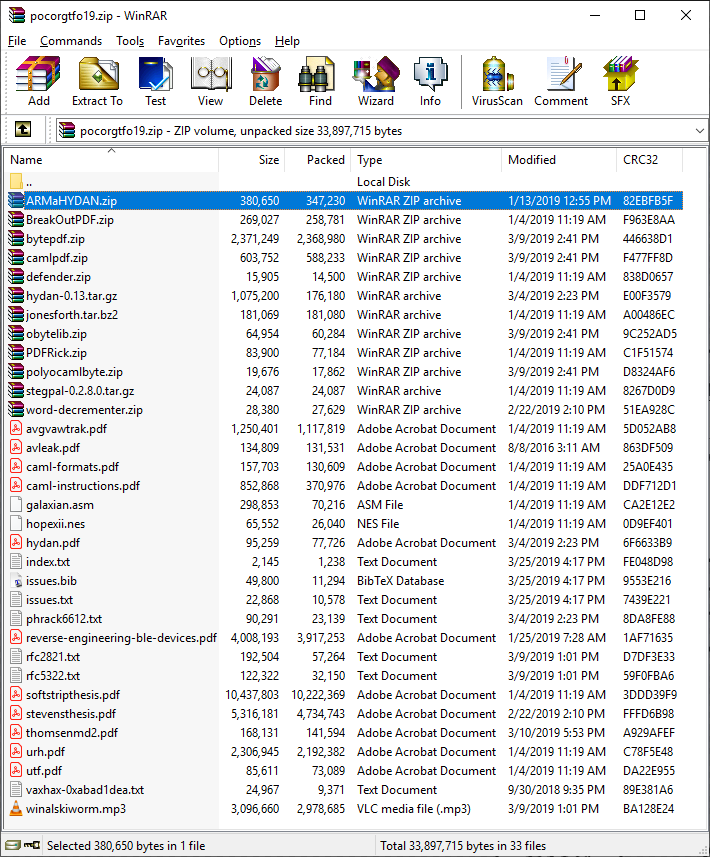The image size is (710, 857).
Task: Click the Add toolbar icon
Action: tap(39, 81)
